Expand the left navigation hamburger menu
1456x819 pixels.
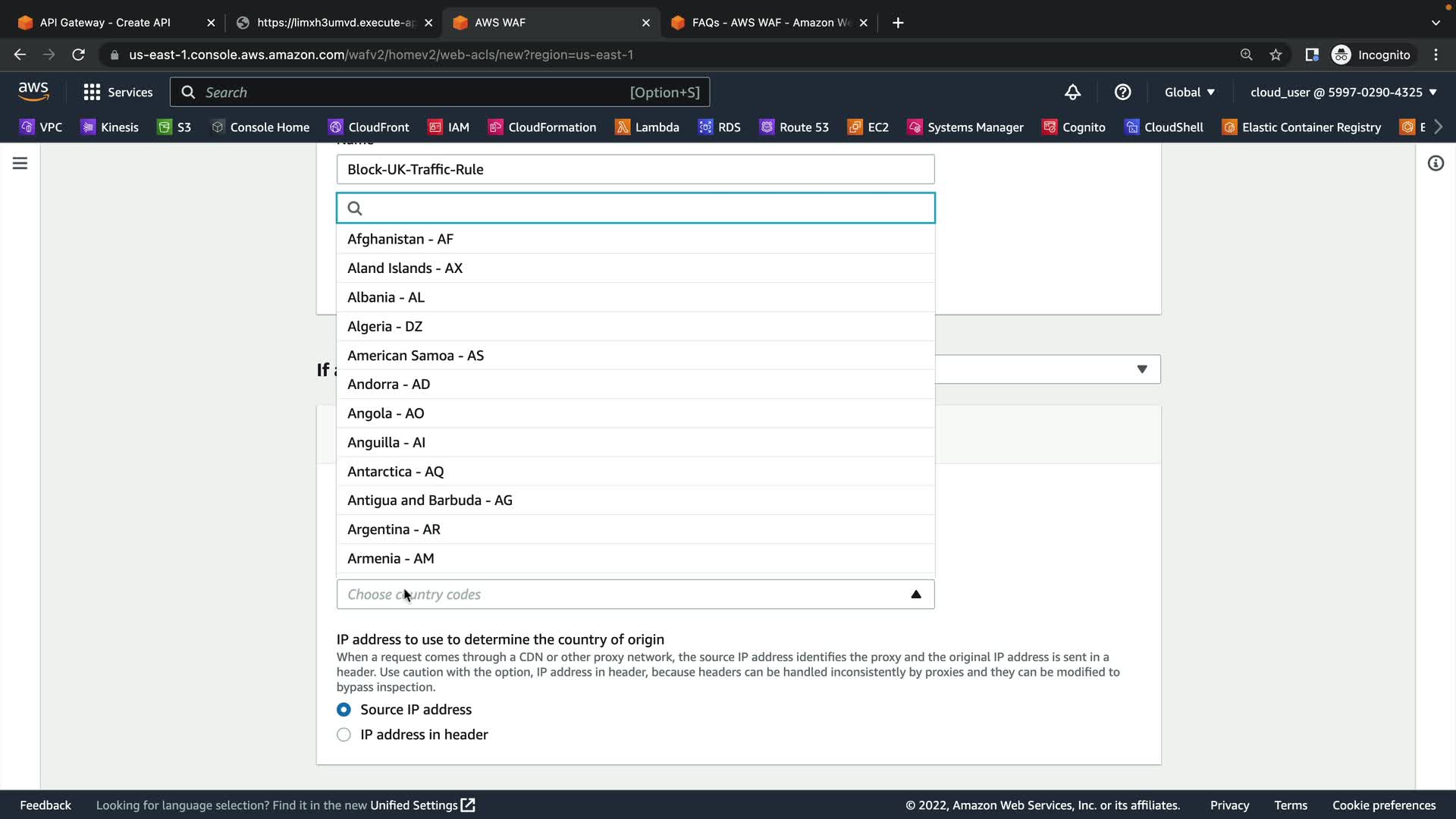[x=20, y=164]
